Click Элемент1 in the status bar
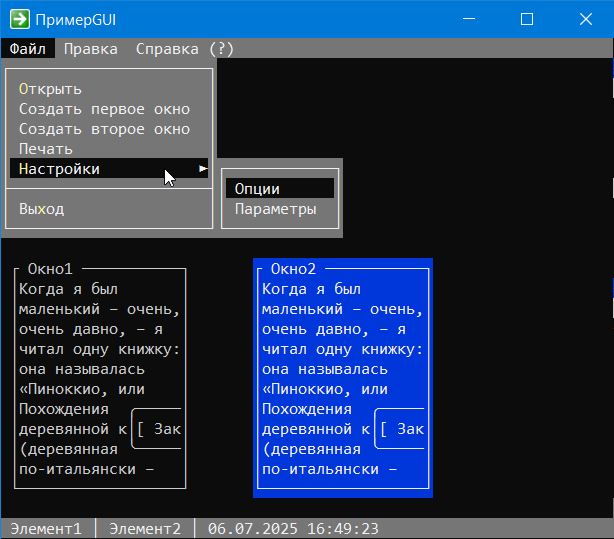This screenshot has height=539, width=614. point(46,528)
